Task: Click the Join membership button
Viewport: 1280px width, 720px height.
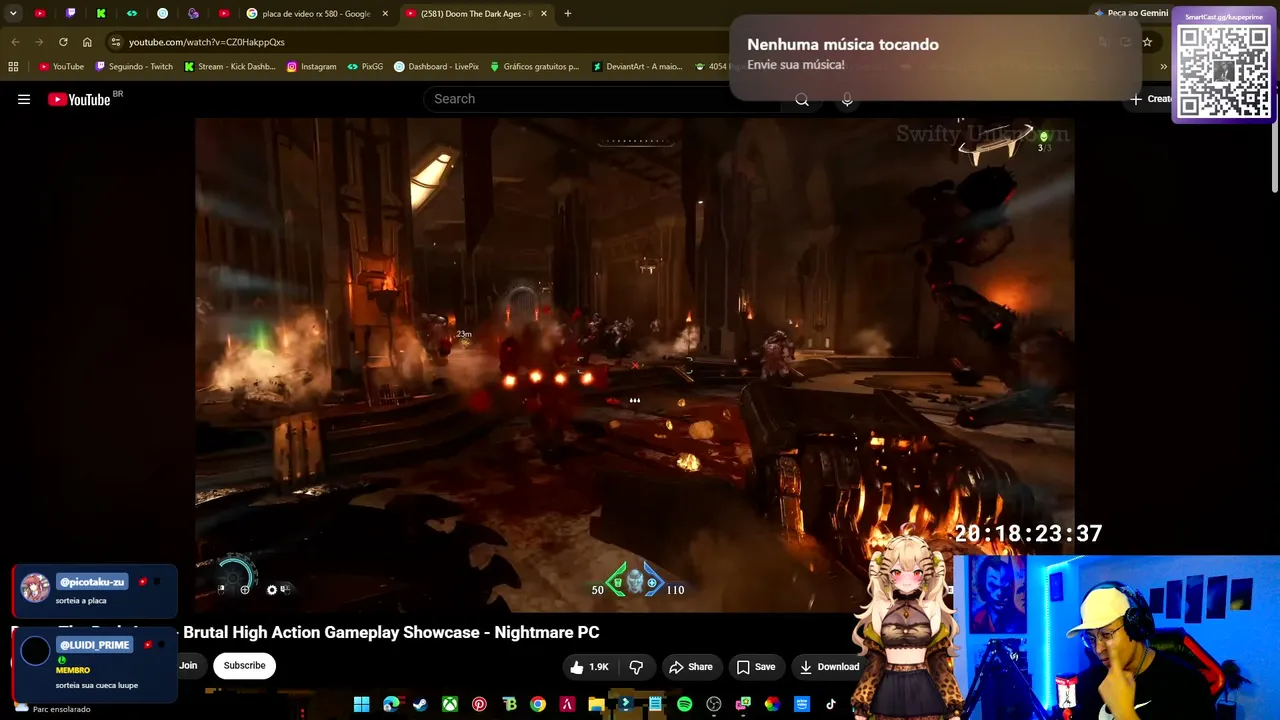Action: pyautogui.click(x=188, y=666)
